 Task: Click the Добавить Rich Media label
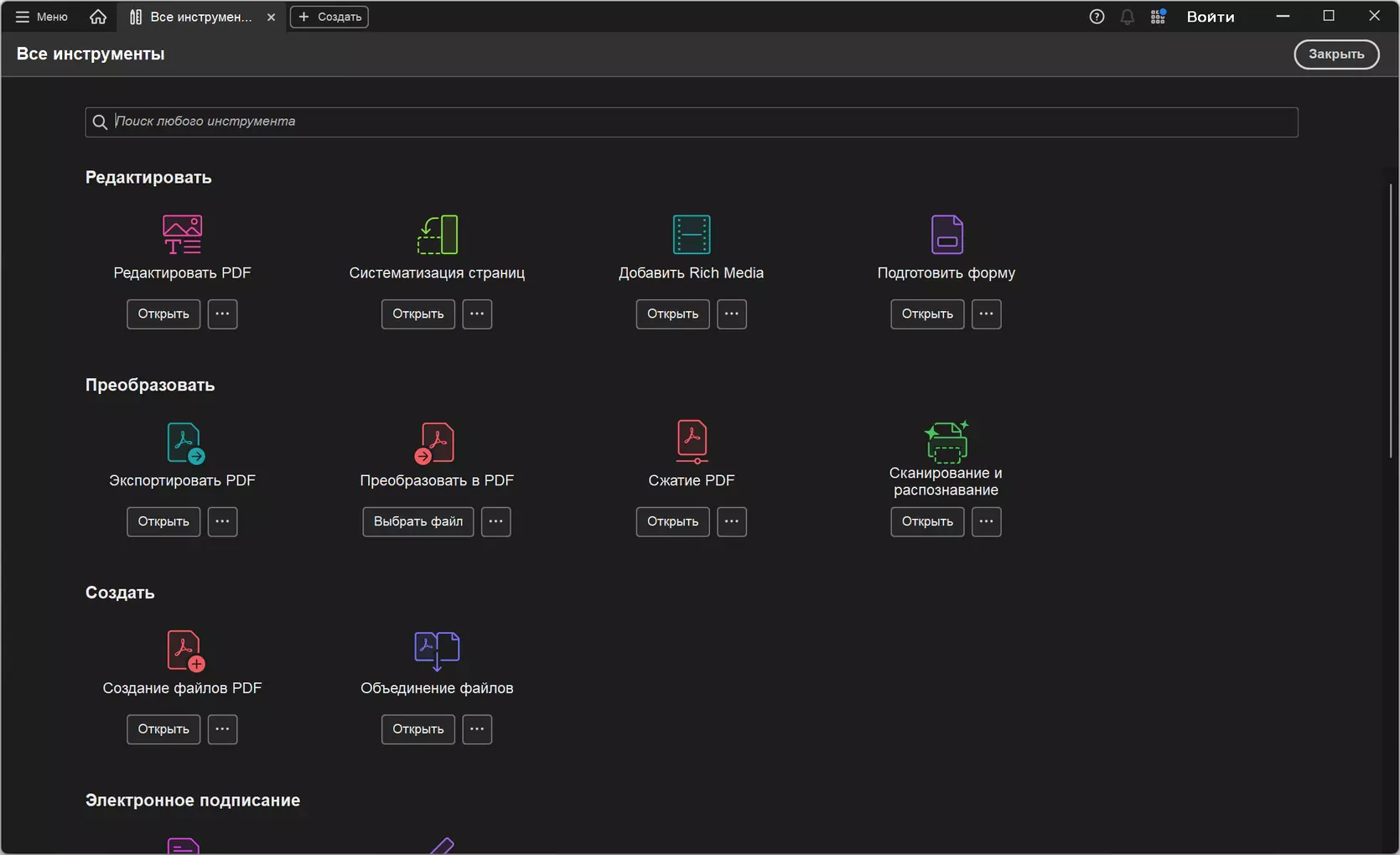pos(692,273)
